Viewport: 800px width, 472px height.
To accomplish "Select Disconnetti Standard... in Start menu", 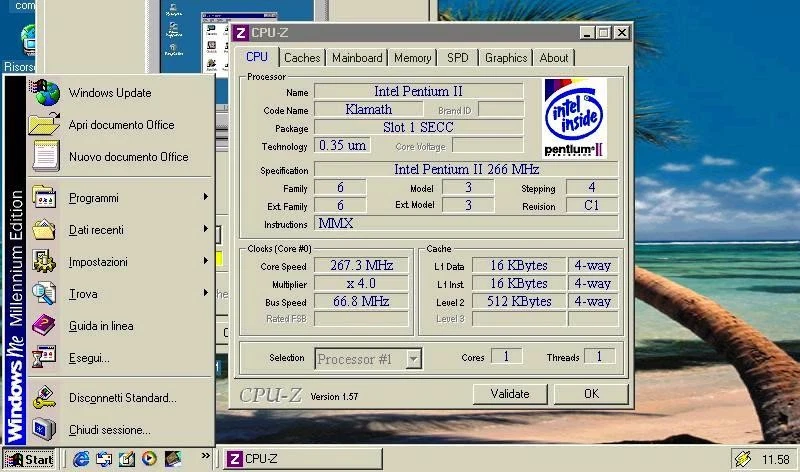I will (120, 398).
